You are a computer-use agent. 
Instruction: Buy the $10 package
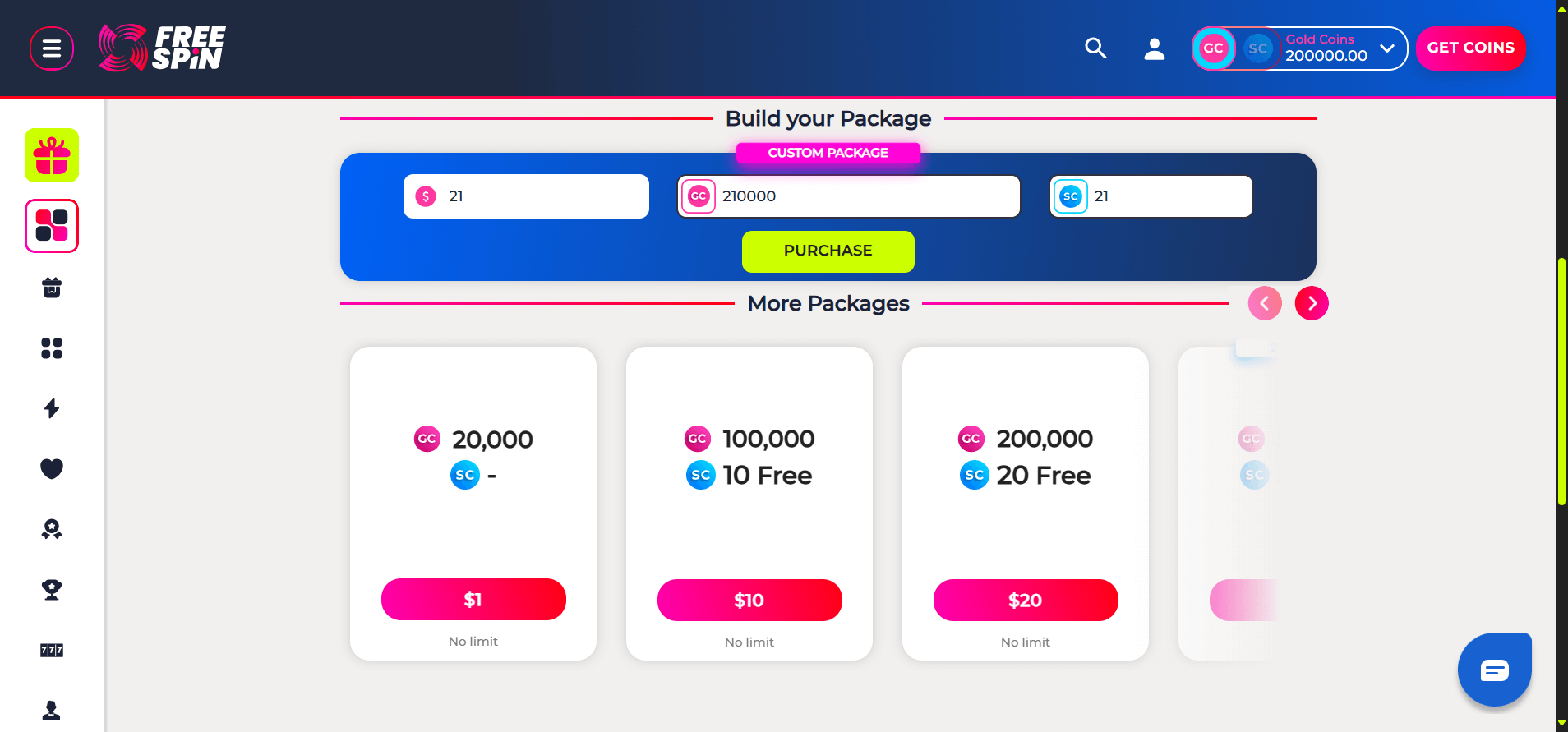[x=749, y=600]
